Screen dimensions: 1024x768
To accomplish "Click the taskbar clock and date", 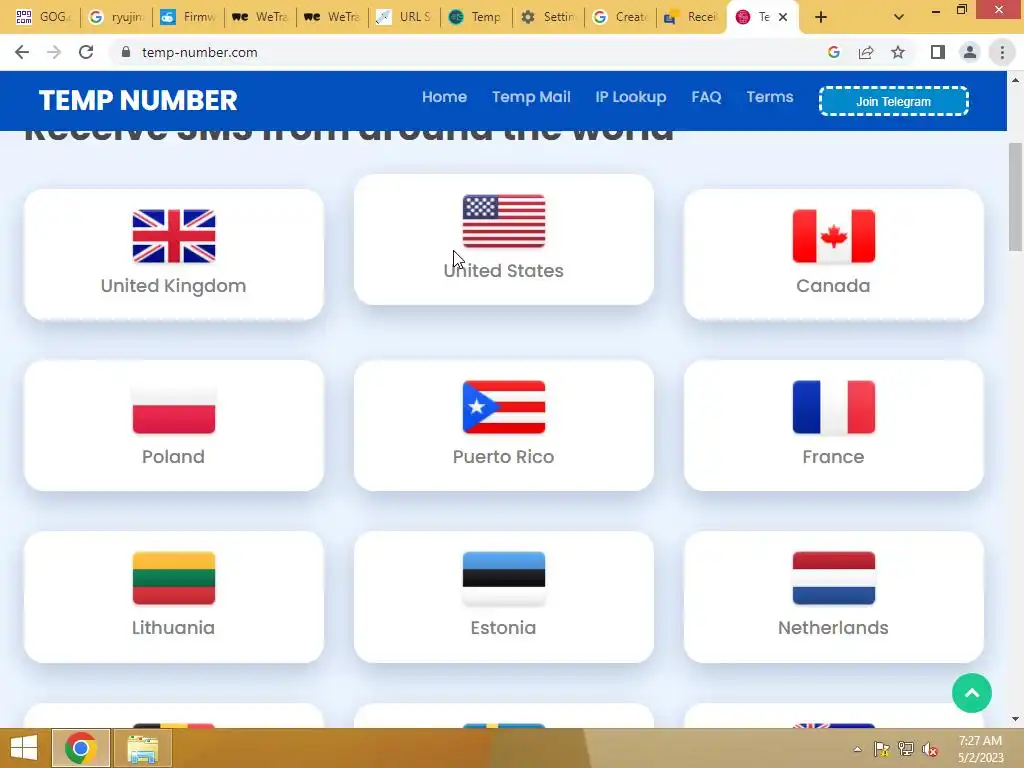I will pyautogui.click(x=980, y=749).
